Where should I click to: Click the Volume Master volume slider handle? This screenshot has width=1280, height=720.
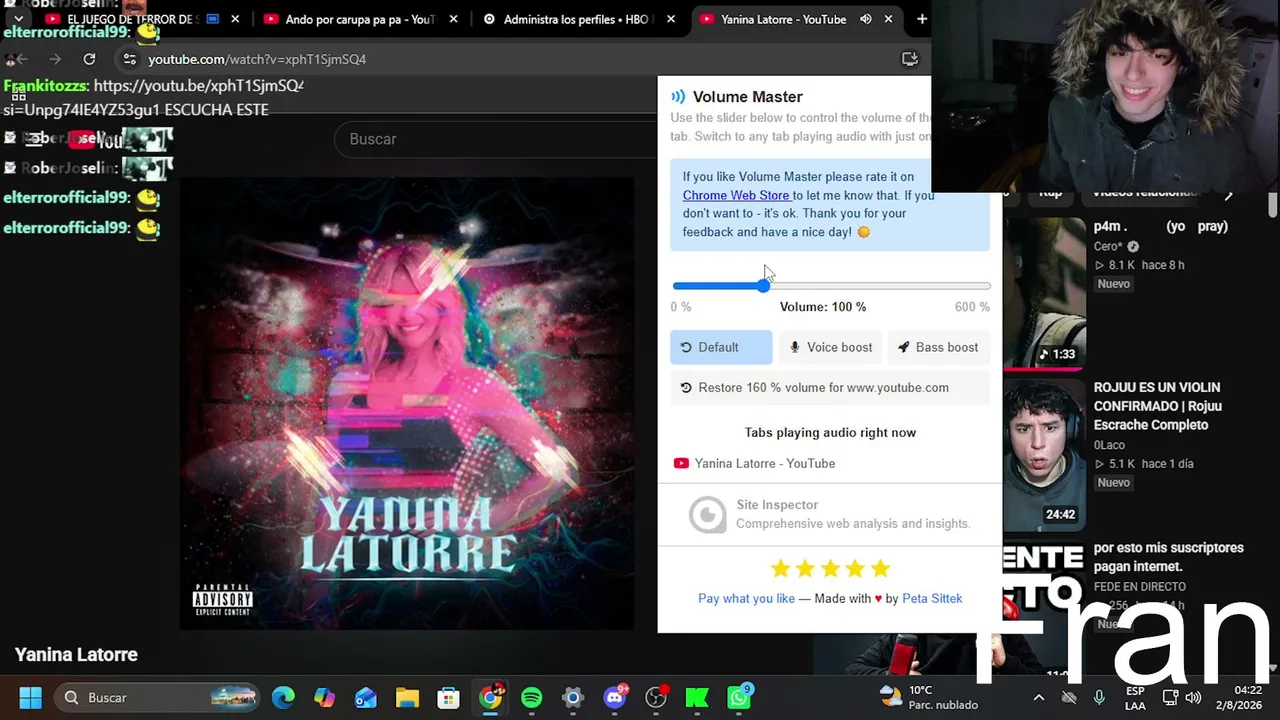764,286
